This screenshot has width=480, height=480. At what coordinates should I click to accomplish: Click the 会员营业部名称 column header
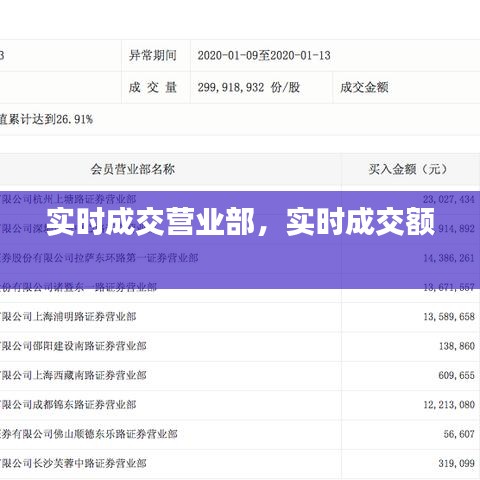click(x=133, y=169)
